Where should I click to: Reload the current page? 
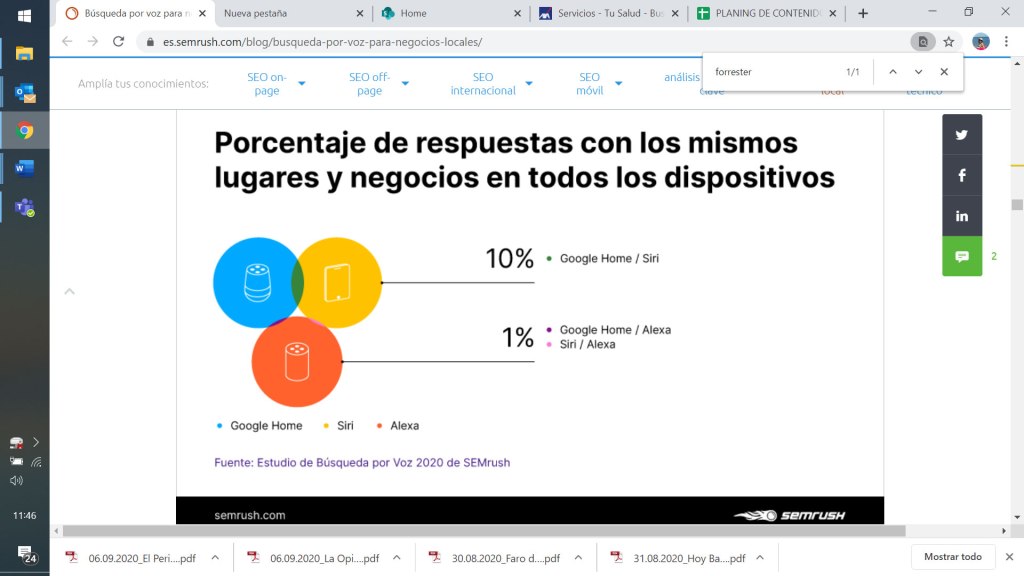point(118,42)
